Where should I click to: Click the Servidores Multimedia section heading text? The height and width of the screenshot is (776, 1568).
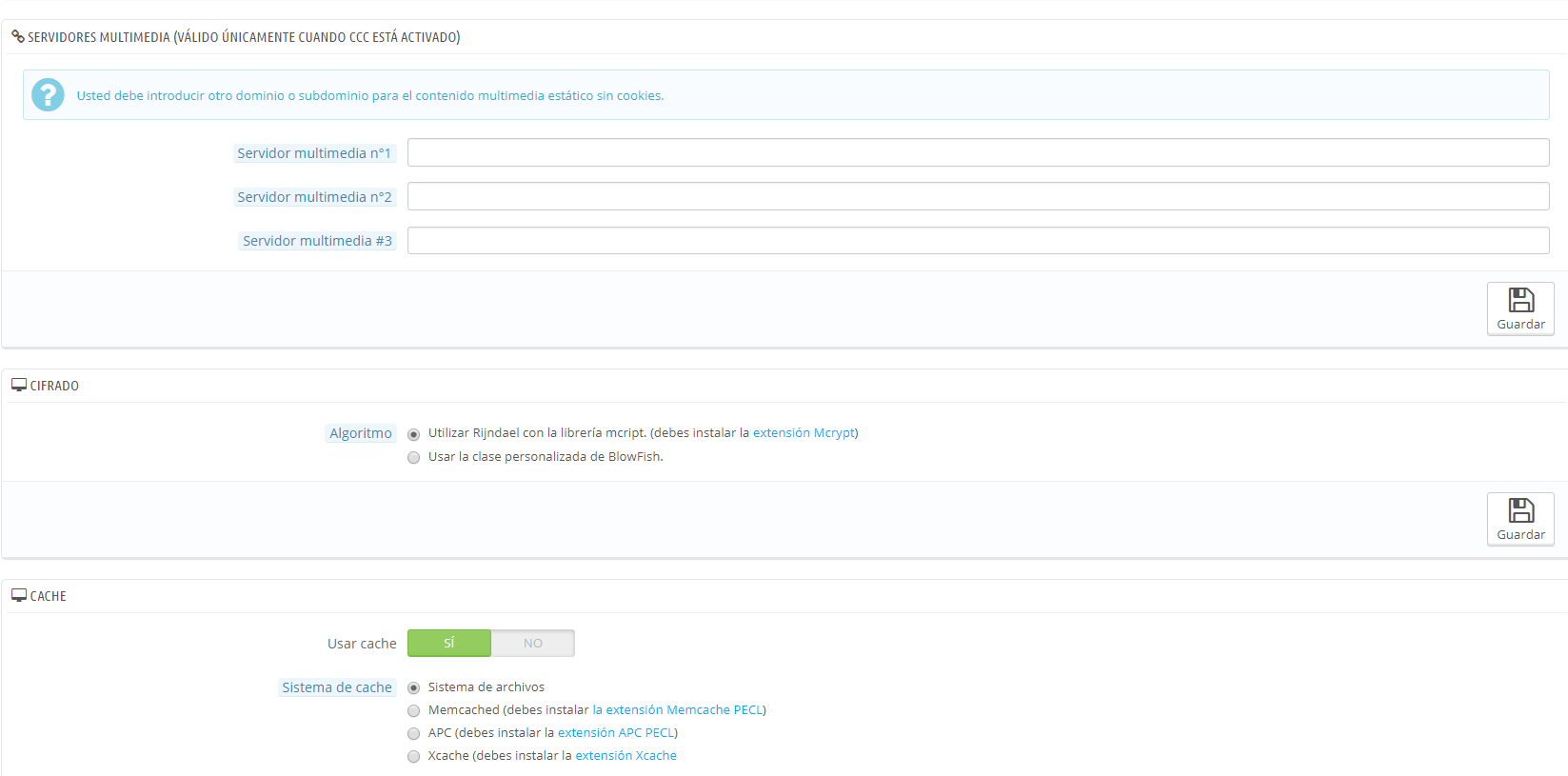click(x=244, y=37)
